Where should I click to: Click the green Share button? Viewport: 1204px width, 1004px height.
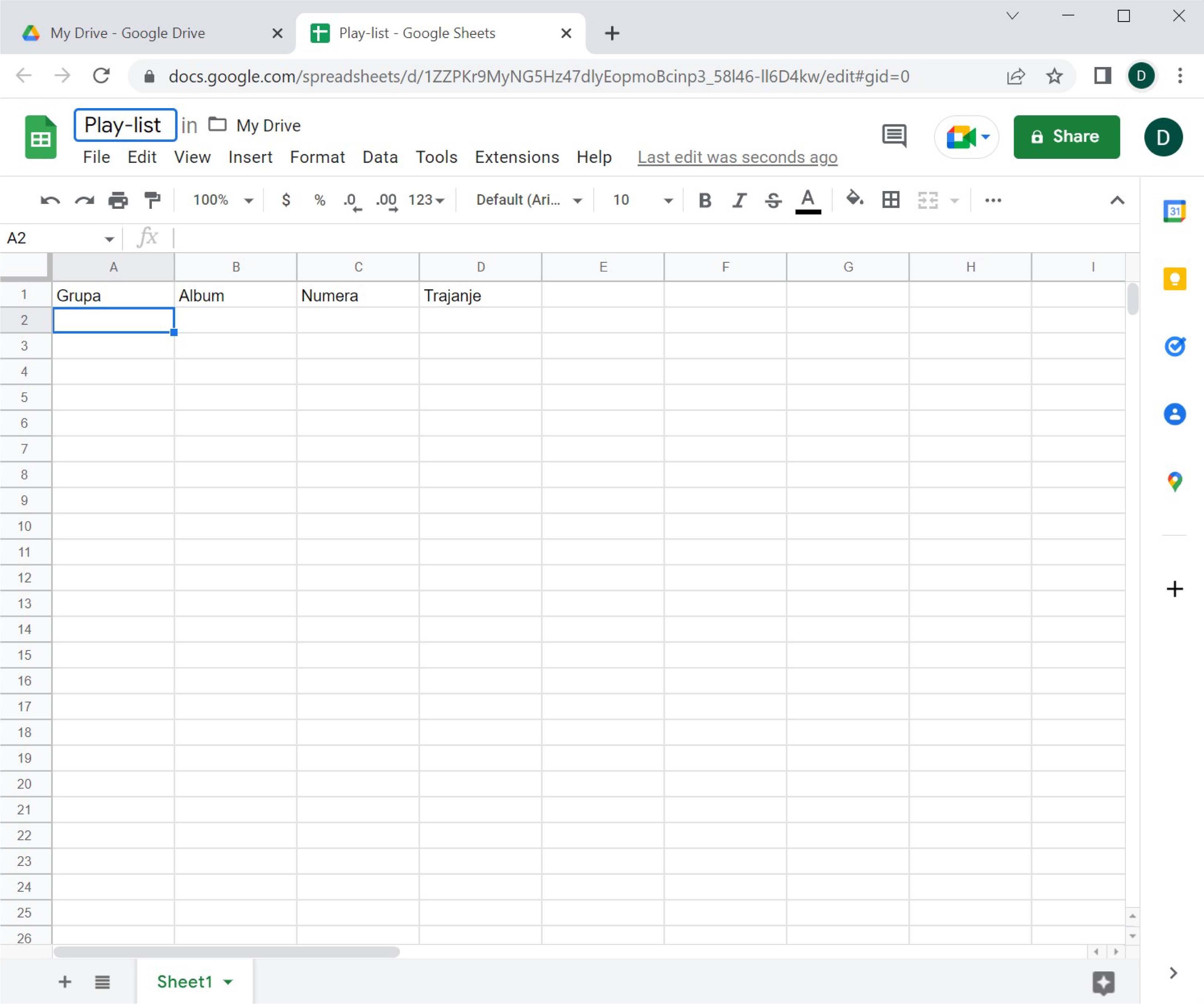(1066, 136)
